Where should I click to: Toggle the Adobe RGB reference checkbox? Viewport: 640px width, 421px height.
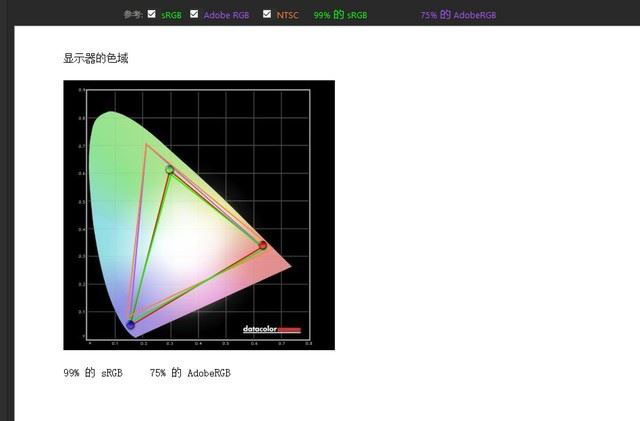[x=194, y=14]
